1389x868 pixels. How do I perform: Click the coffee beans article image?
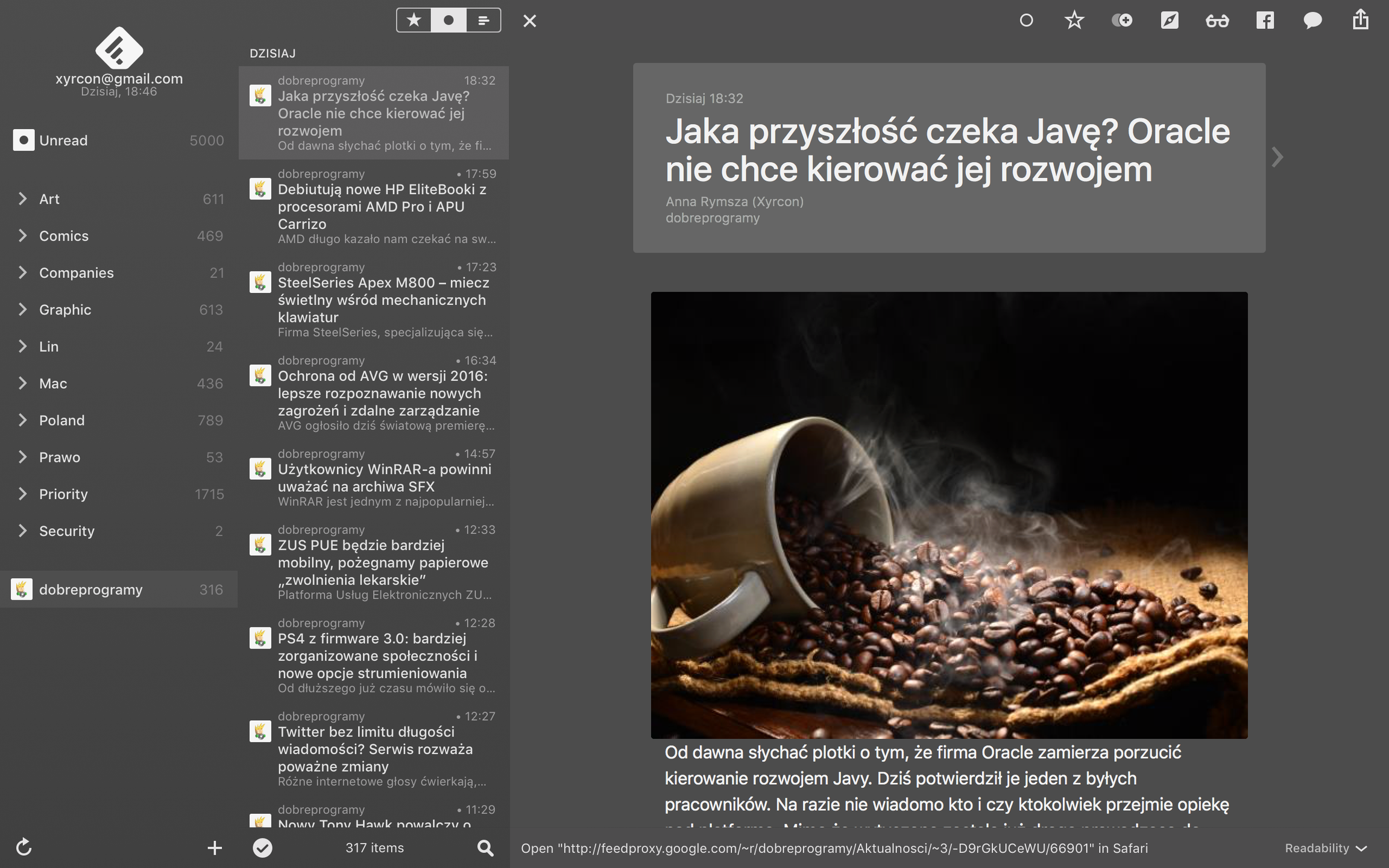949,515
